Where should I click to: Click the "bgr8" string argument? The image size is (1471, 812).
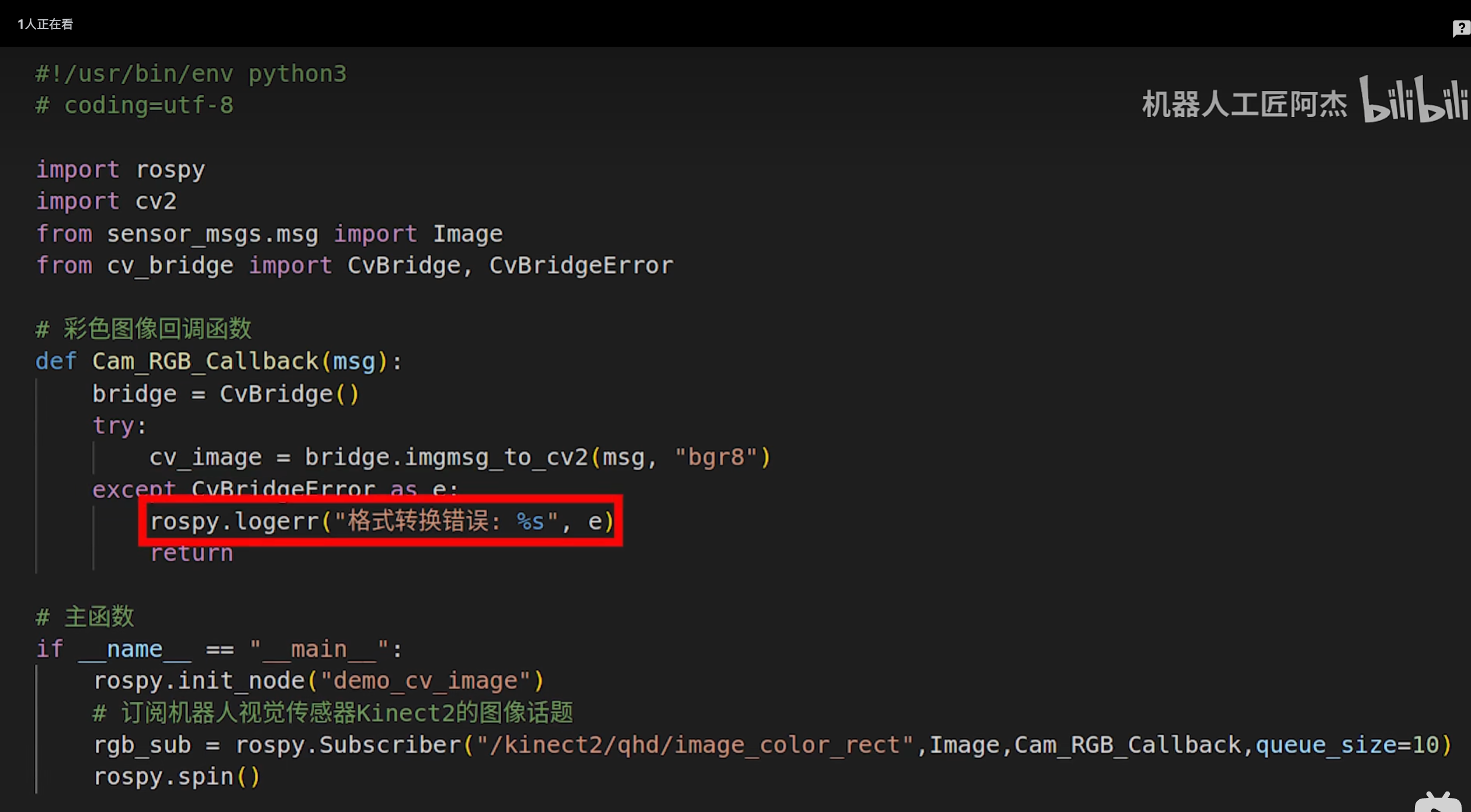click(x=716, y=457)
